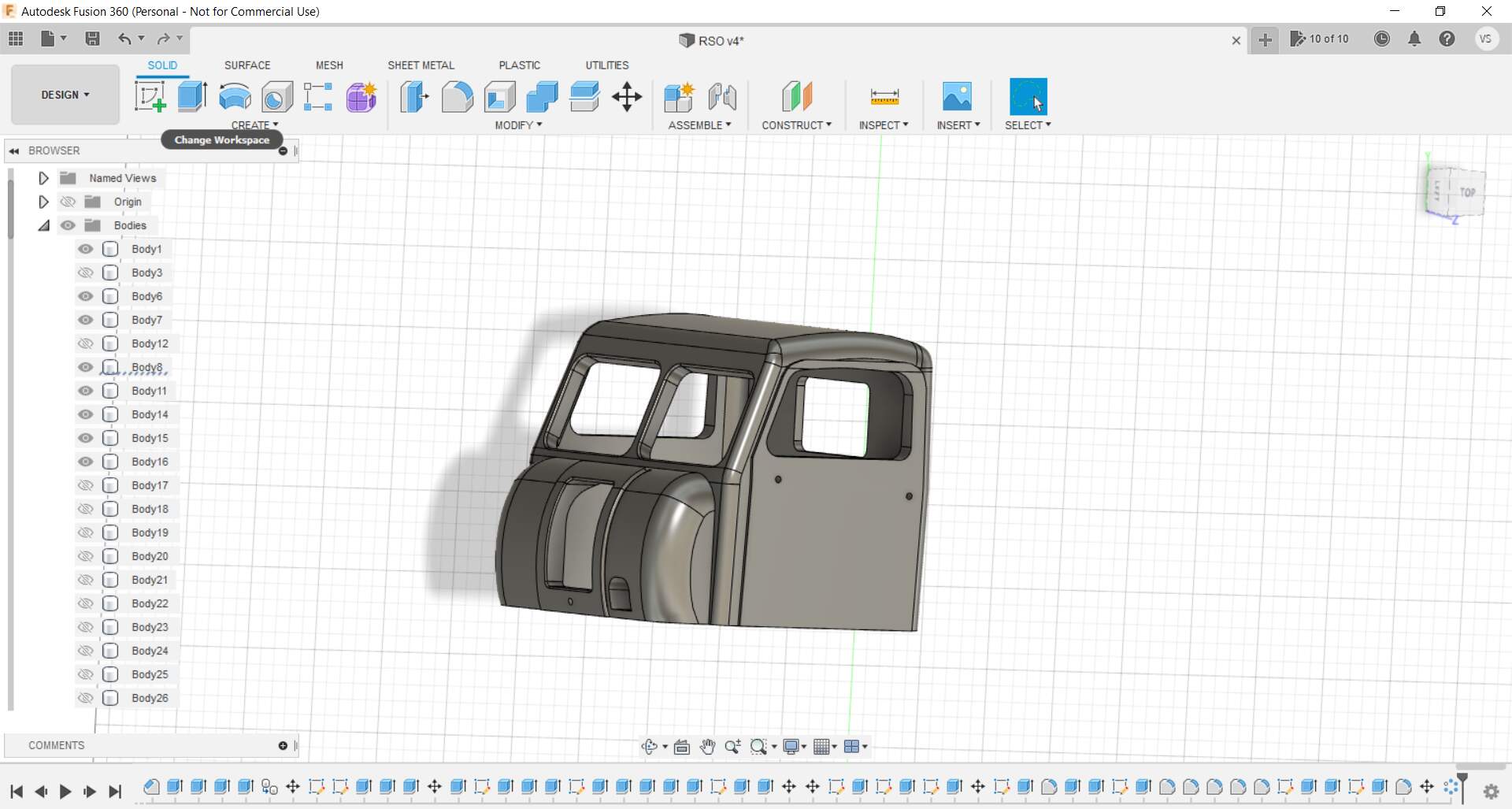Switch to the SURFACE tab

coord(247,65)
